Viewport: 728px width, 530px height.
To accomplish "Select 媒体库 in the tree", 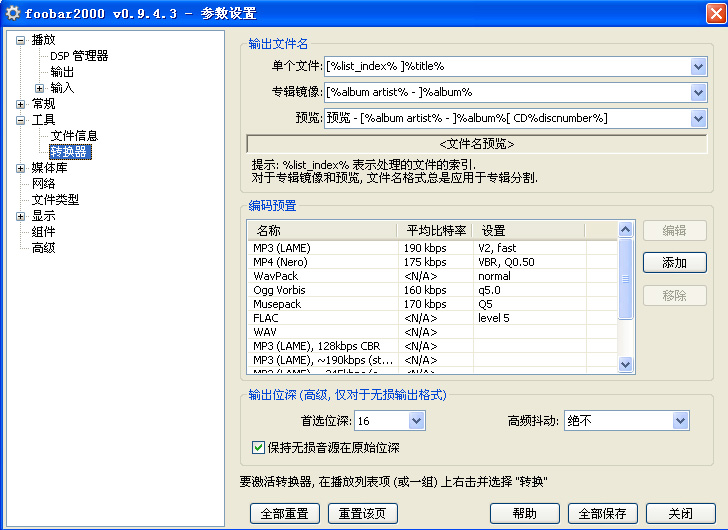I will [50, 168].
